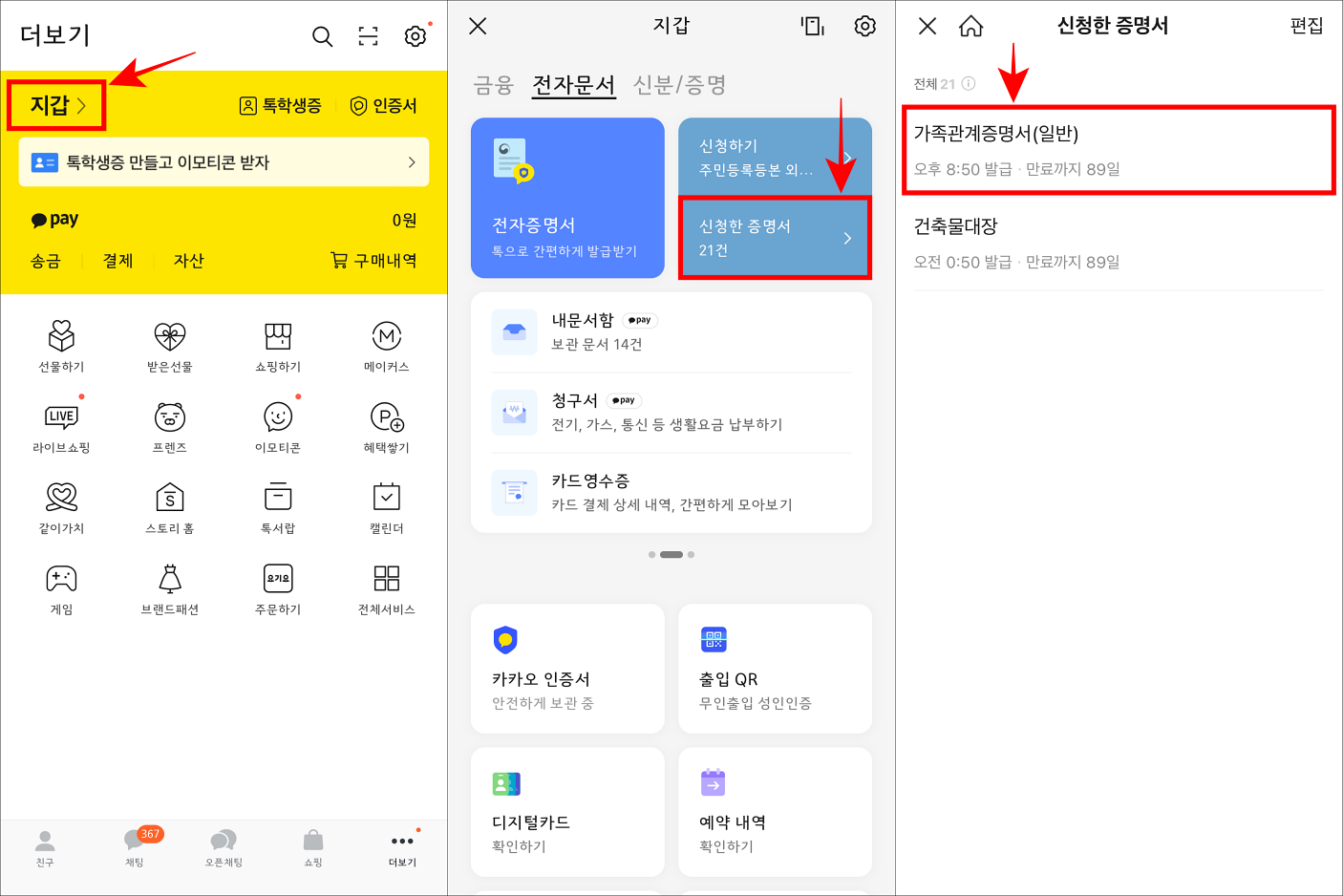Close the 신청한 증명서 screen

[x=927, y=26]
